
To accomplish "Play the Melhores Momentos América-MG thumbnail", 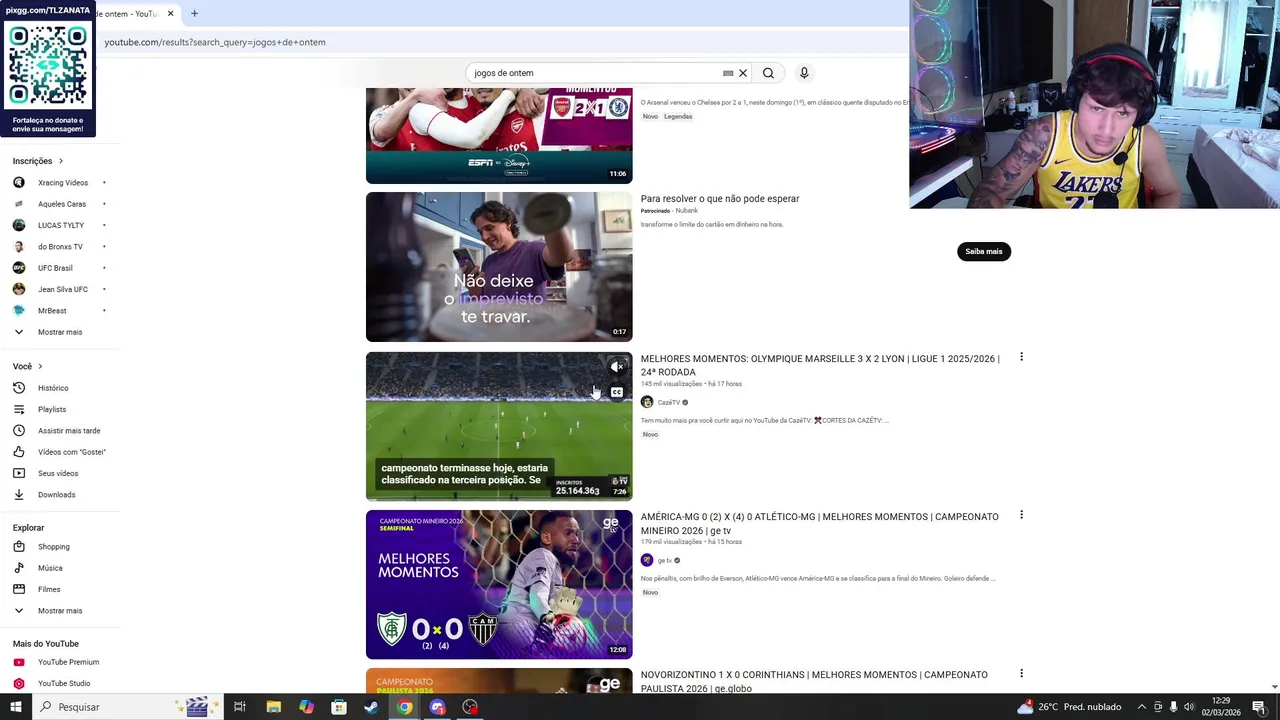I will pyautogui.click(x=499, y=584).
